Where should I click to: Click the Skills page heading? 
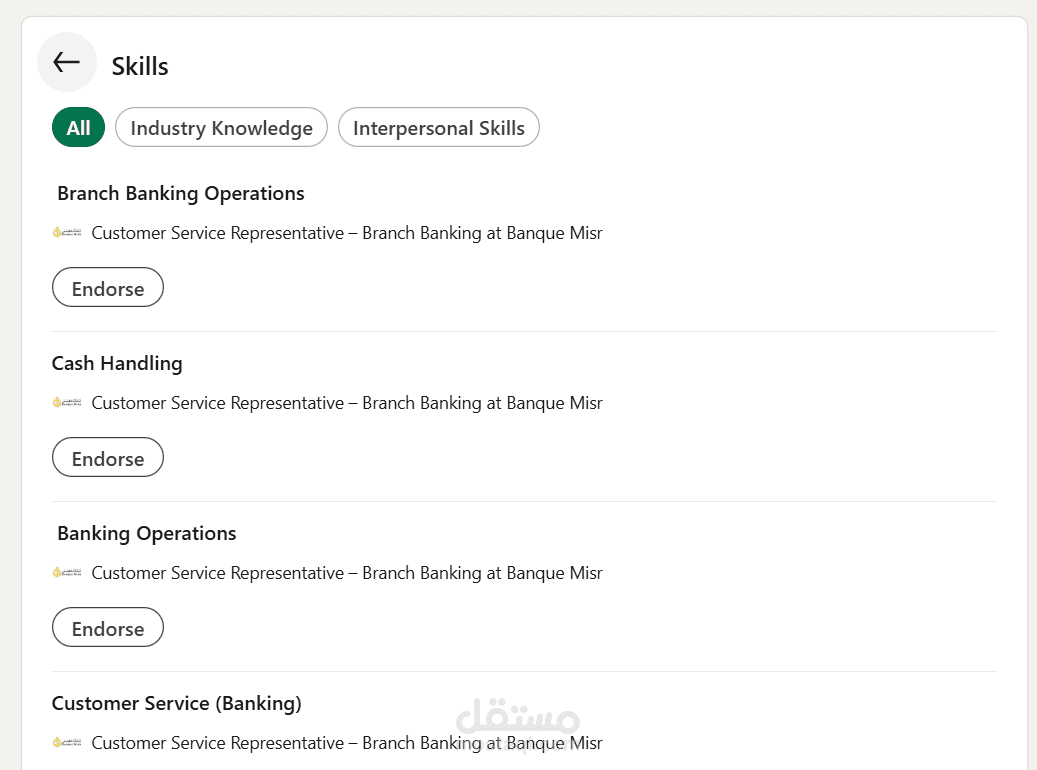pyautogui.click(x=140, y=66)
